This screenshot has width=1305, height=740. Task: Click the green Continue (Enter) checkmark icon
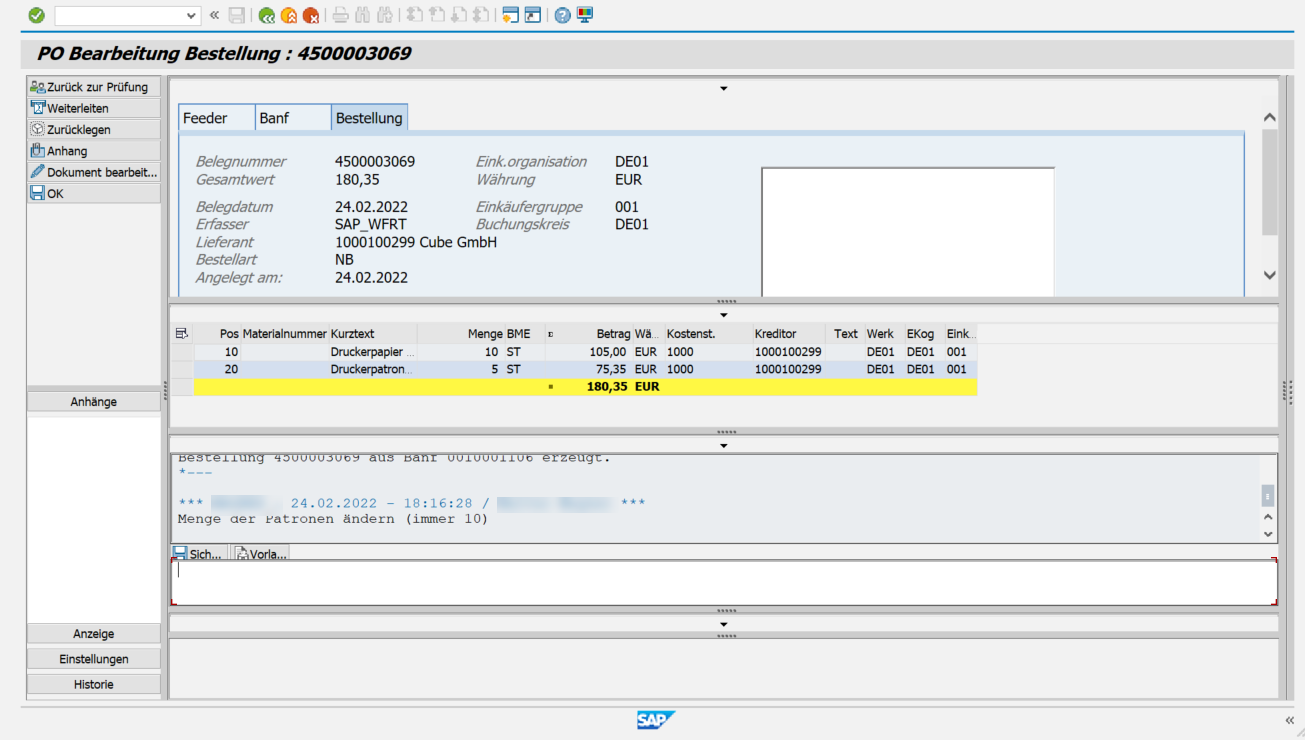pos(37,15)
